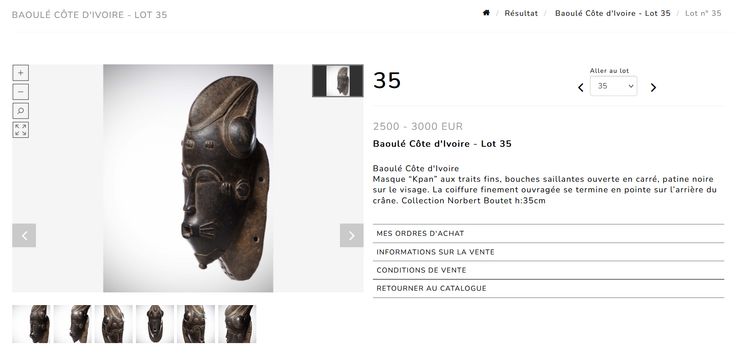Go to the home page icon
Image resolution: width=750 pixels, height=361 pixels.
pos(486,13)
